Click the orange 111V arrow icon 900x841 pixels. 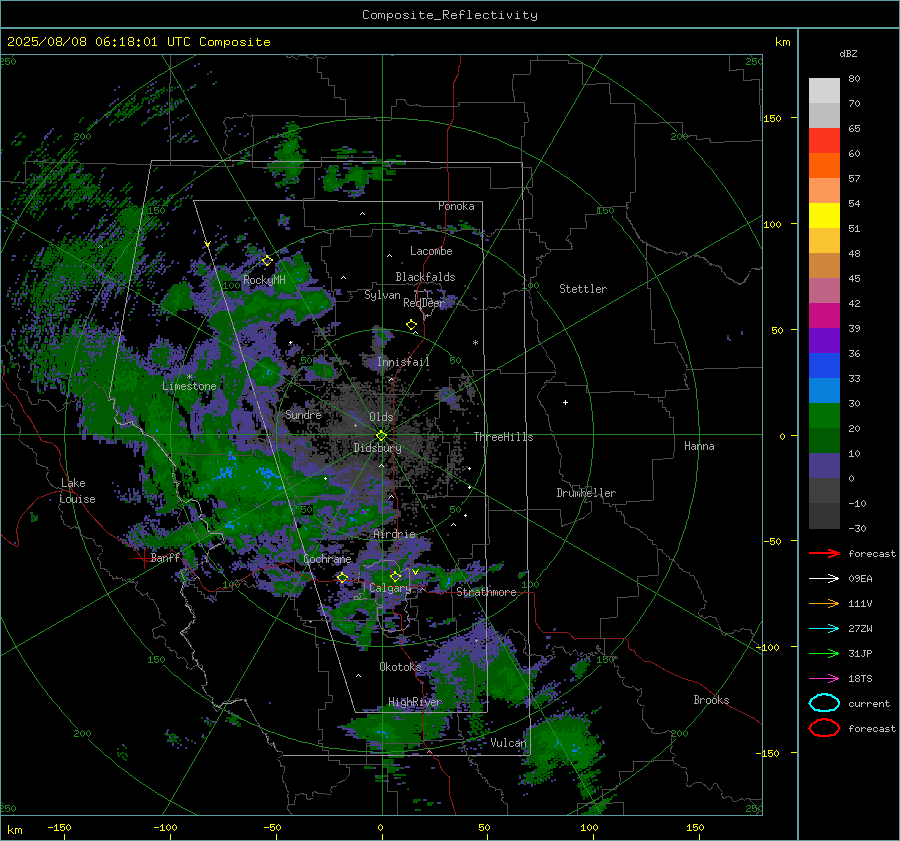point(824,603)
